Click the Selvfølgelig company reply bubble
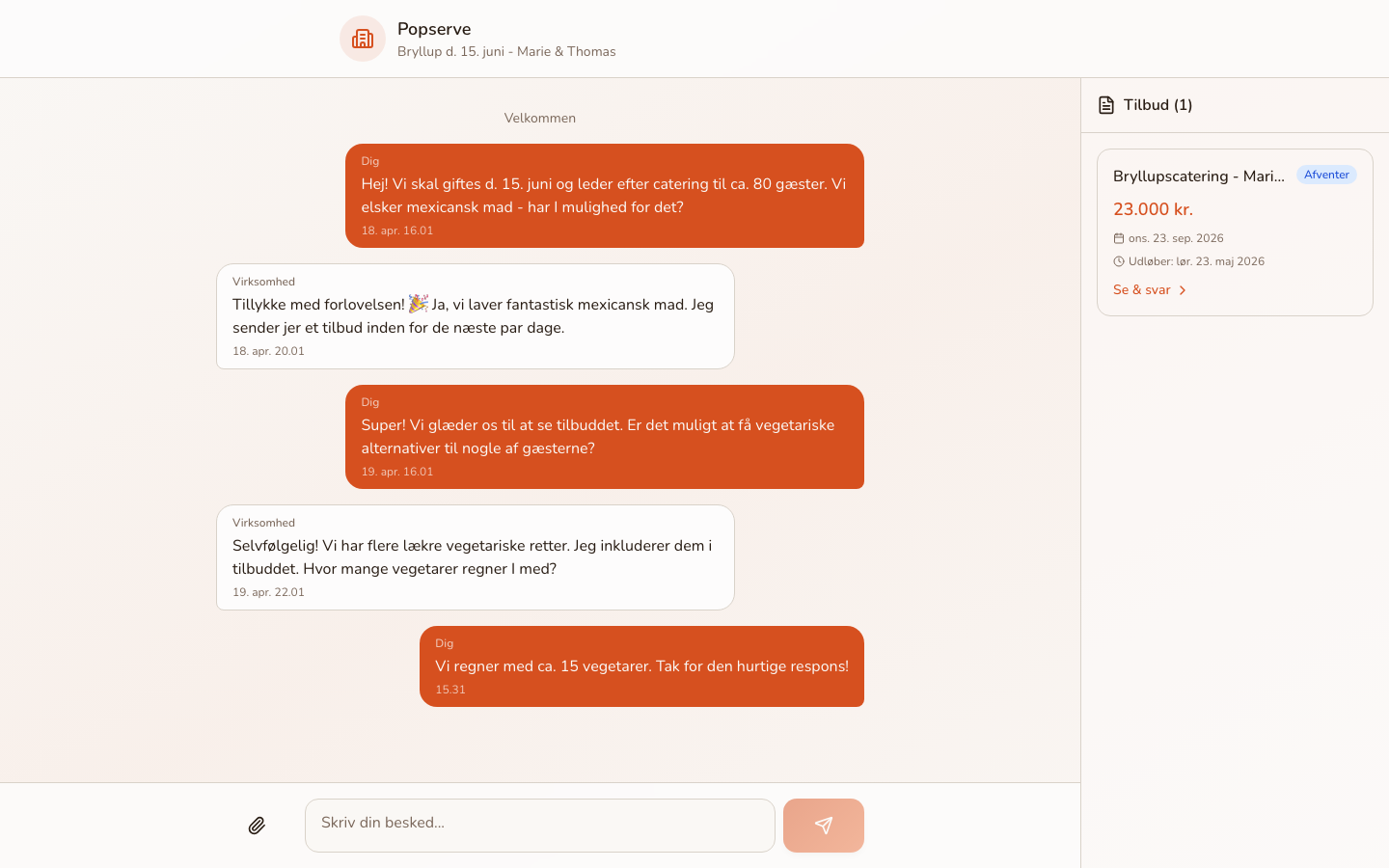 475,557
